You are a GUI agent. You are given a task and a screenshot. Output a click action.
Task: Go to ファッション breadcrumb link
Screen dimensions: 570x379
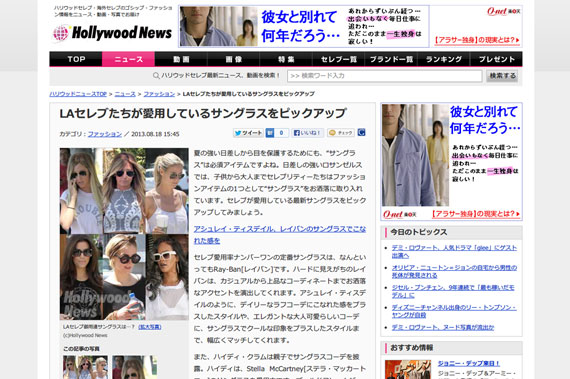click(159, 94)
